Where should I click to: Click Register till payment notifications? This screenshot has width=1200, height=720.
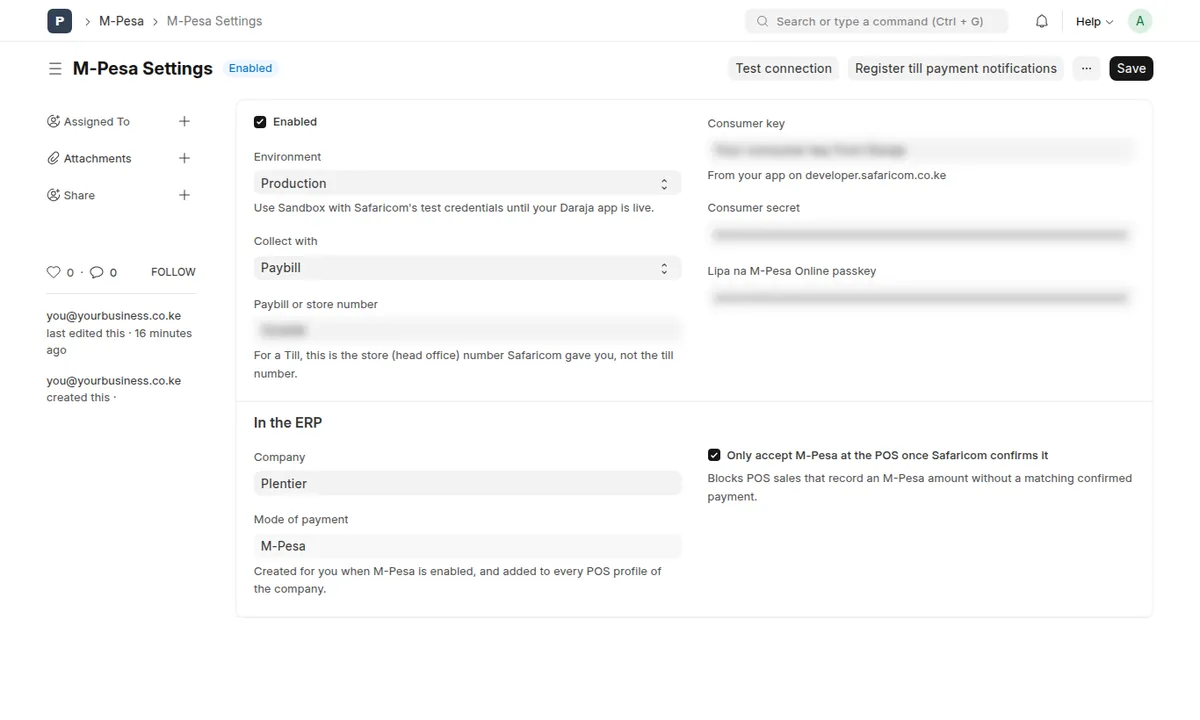(955, 68)
